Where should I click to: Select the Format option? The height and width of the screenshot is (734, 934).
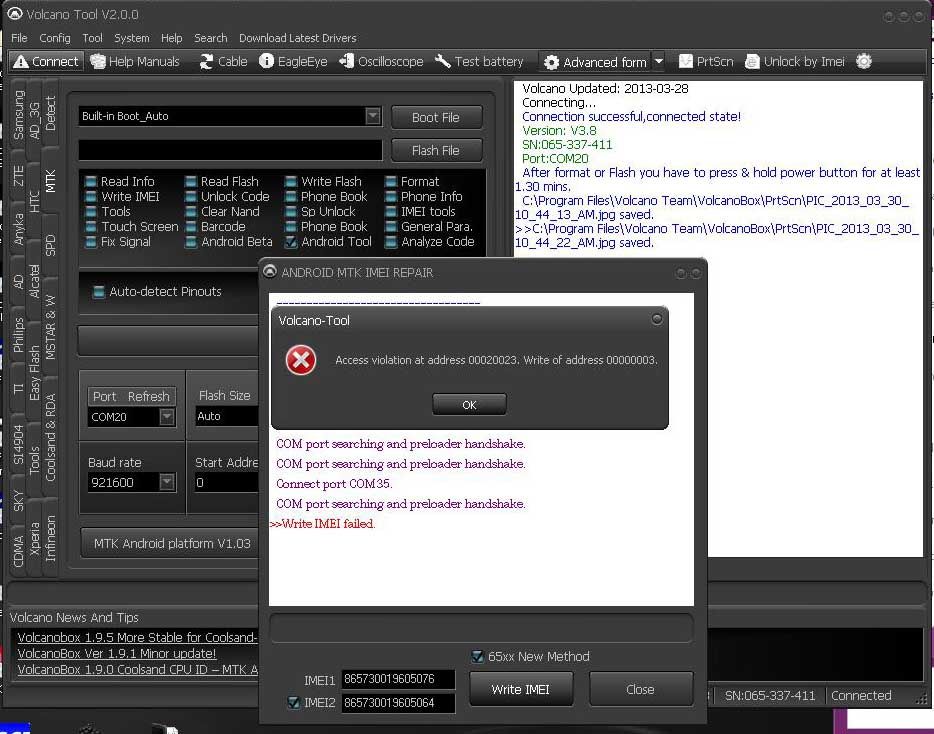(x=412, y=181)
